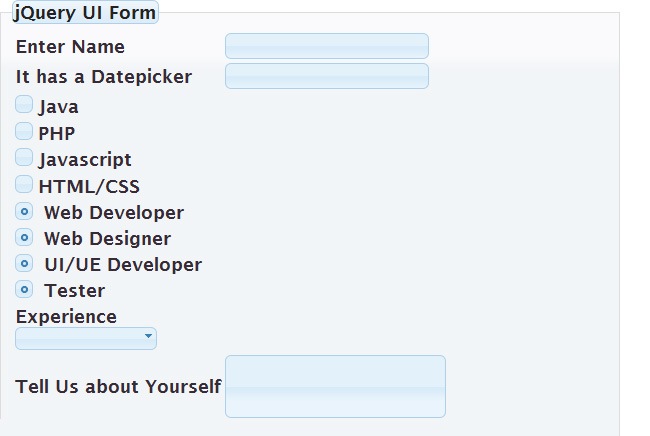Click the Experience dropdown arrow

(x=149, y=338)
